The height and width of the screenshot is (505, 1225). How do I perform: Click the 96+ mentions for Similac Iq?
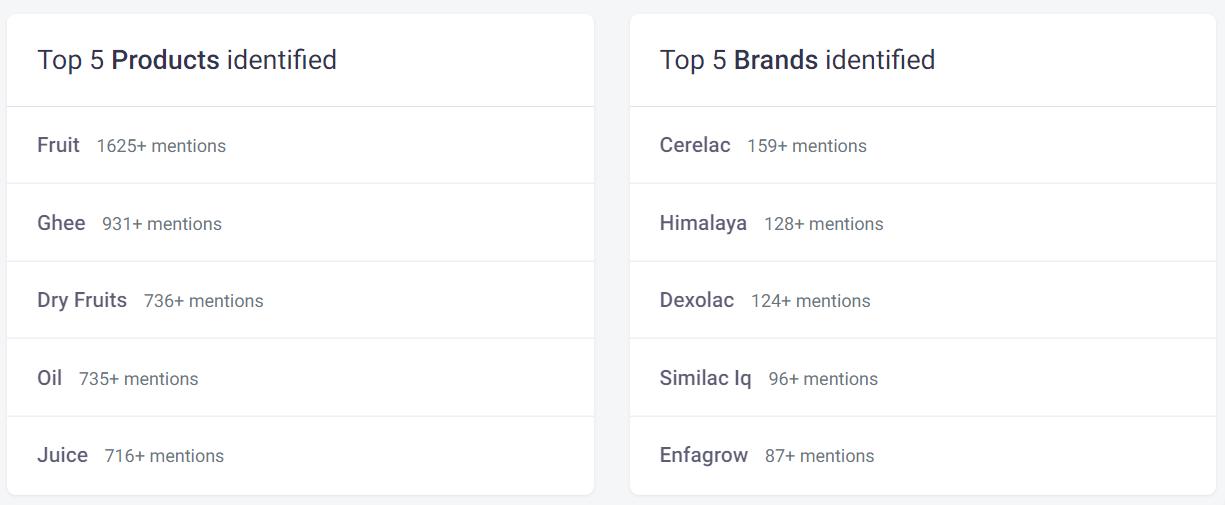click(823, 379)
